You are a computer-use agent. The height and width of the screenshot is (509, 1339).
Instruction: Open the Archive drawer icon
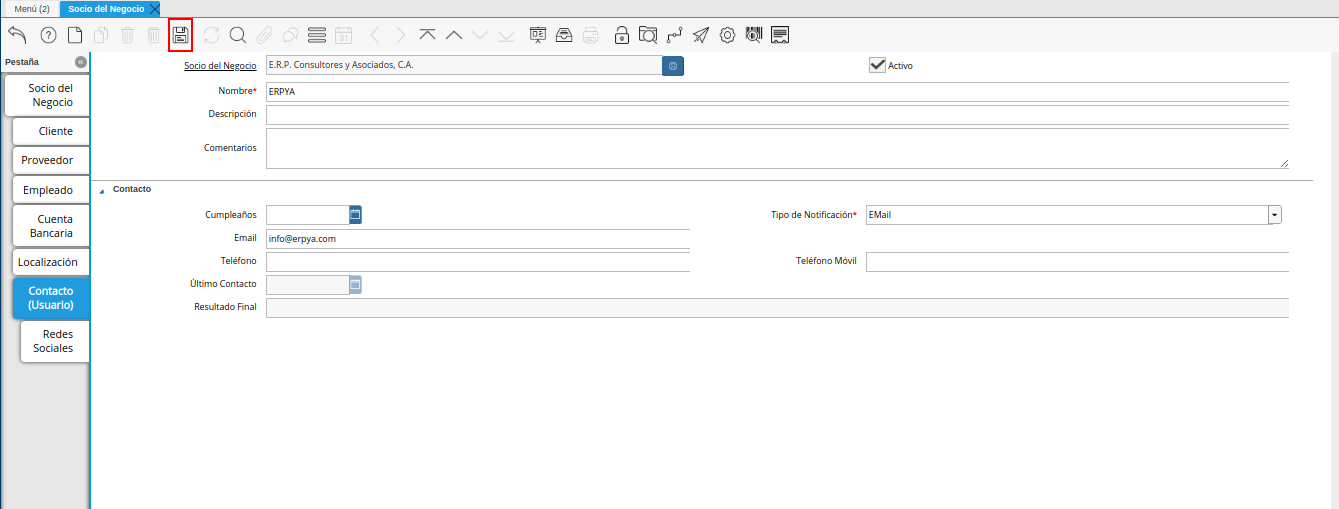click(564, 35)
